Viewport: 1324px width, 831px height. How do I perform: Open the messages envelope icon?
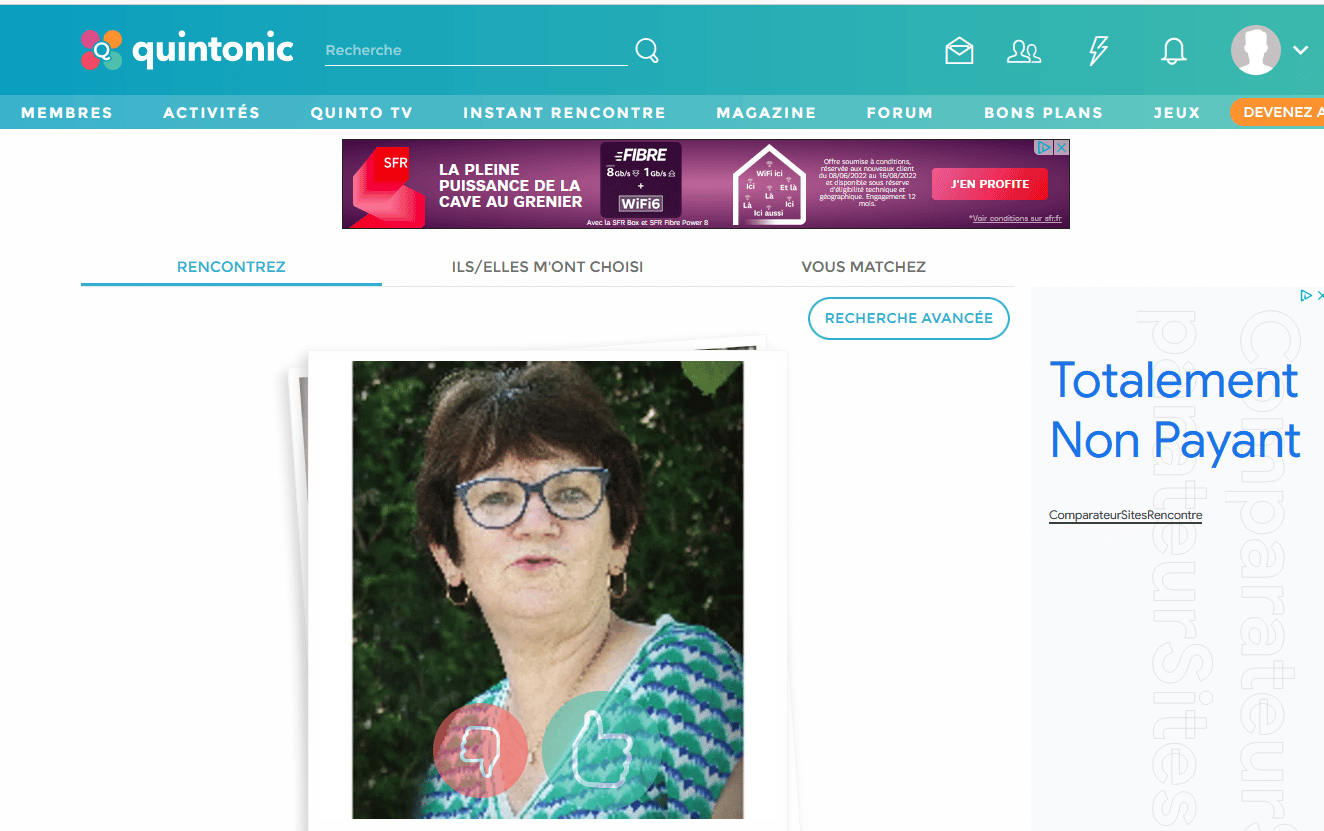pos(959,51)
